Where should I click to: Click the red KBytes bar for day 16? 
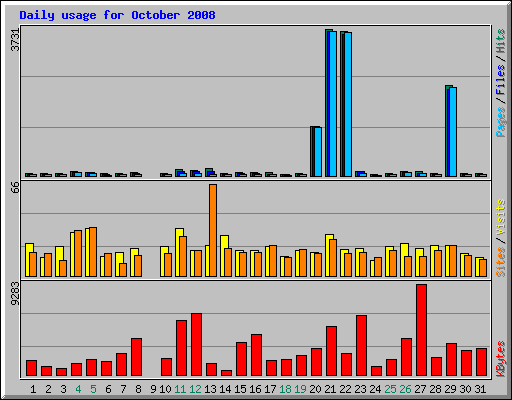click(x=256, y=355)
